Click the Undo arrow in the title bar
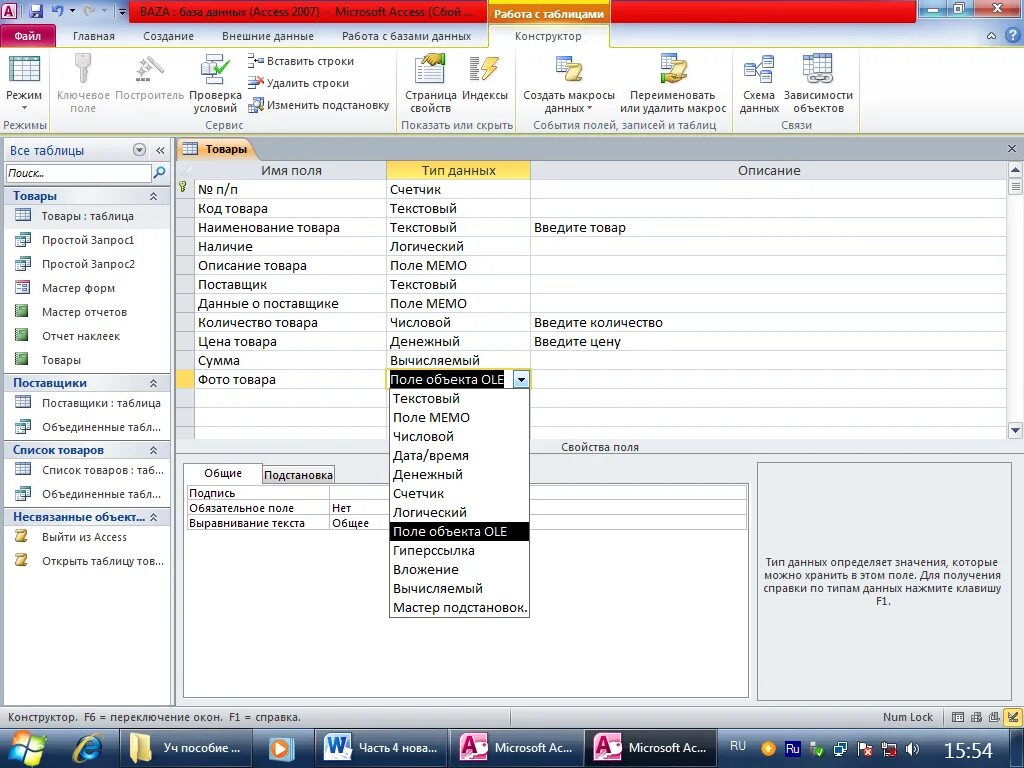The image size is (1024, 768). point(58,11)
